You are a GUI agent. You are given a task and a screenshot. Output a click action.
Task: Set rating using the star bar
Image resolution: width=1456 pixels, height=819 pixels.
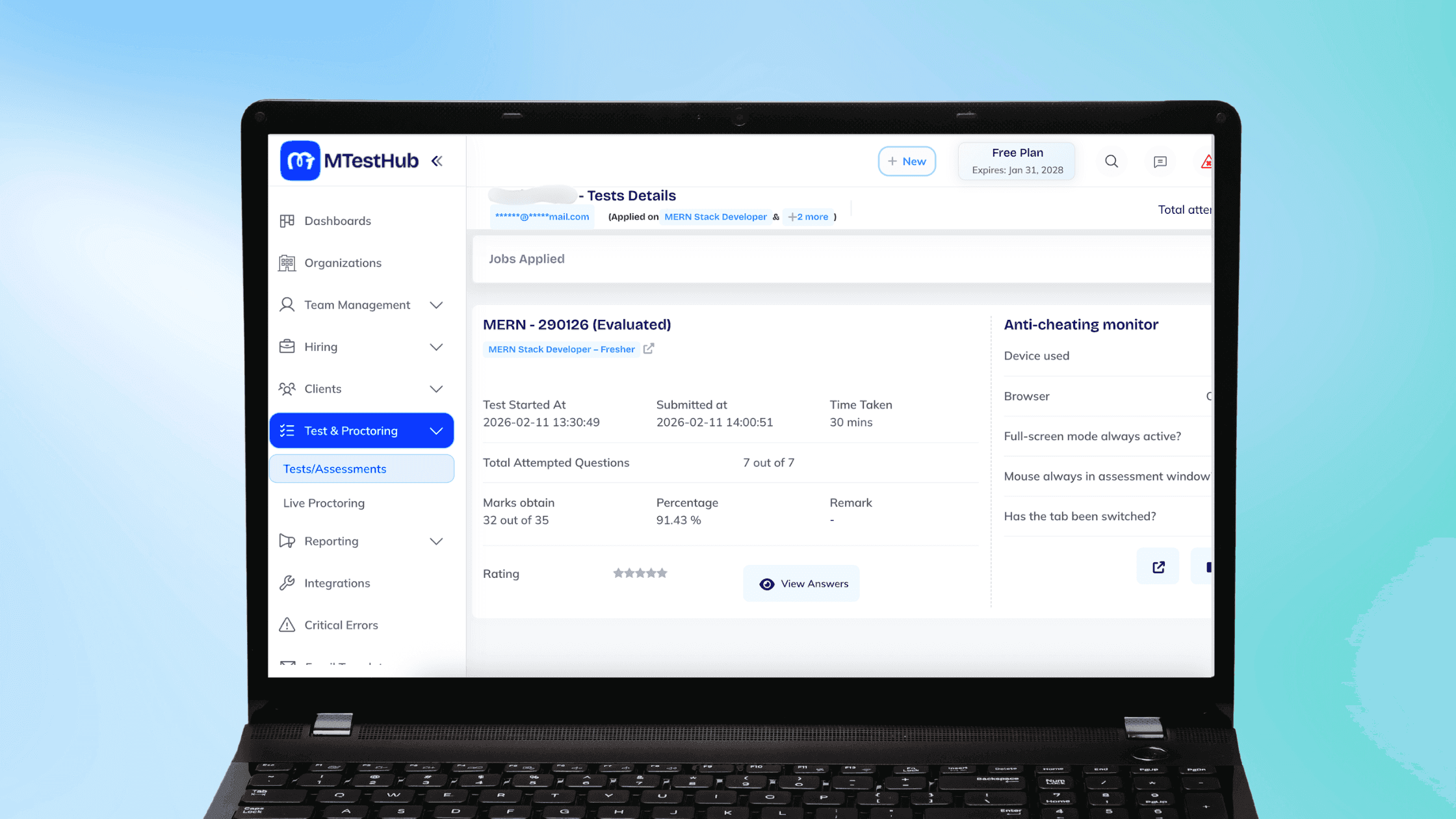point(640,573)
